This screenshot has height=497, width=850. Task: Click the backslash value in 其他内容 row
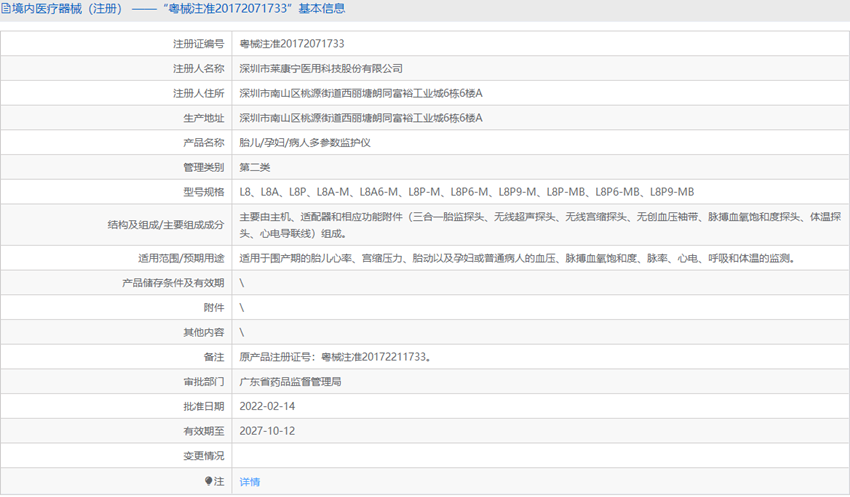point(242,332)
